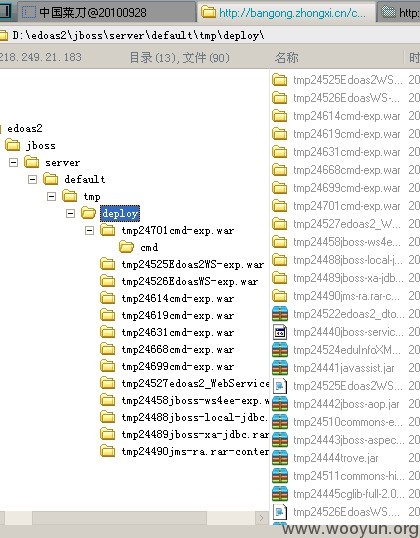Click folder icon of tmp24488jboss-local list row
This screenshot has width=420, height=538.
coord(280,260)
